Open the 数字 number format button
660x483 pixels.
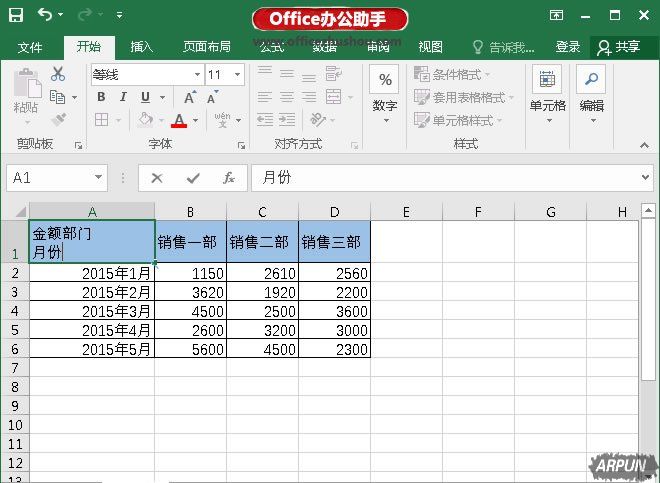tap(385, 96)
